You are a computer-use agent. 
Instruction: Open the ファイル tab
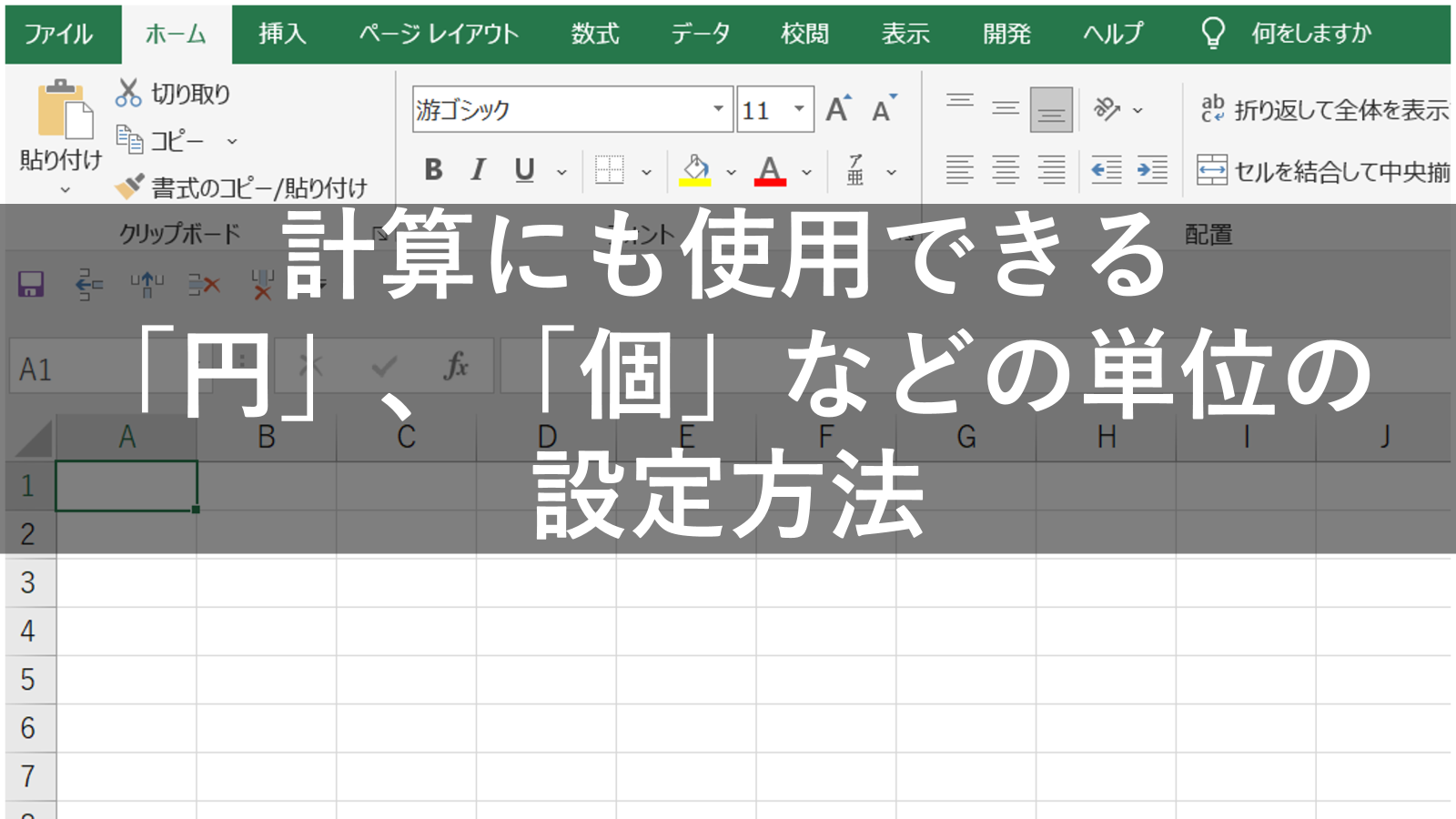coord(58,35)
